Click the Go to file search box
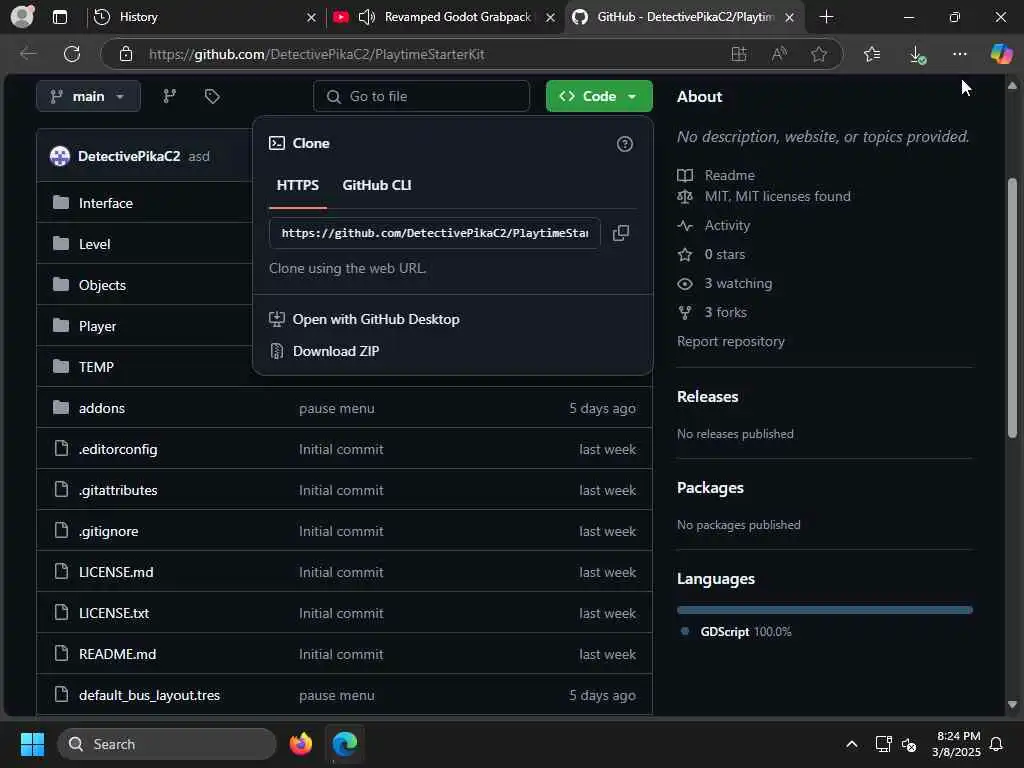 [421, 97]
